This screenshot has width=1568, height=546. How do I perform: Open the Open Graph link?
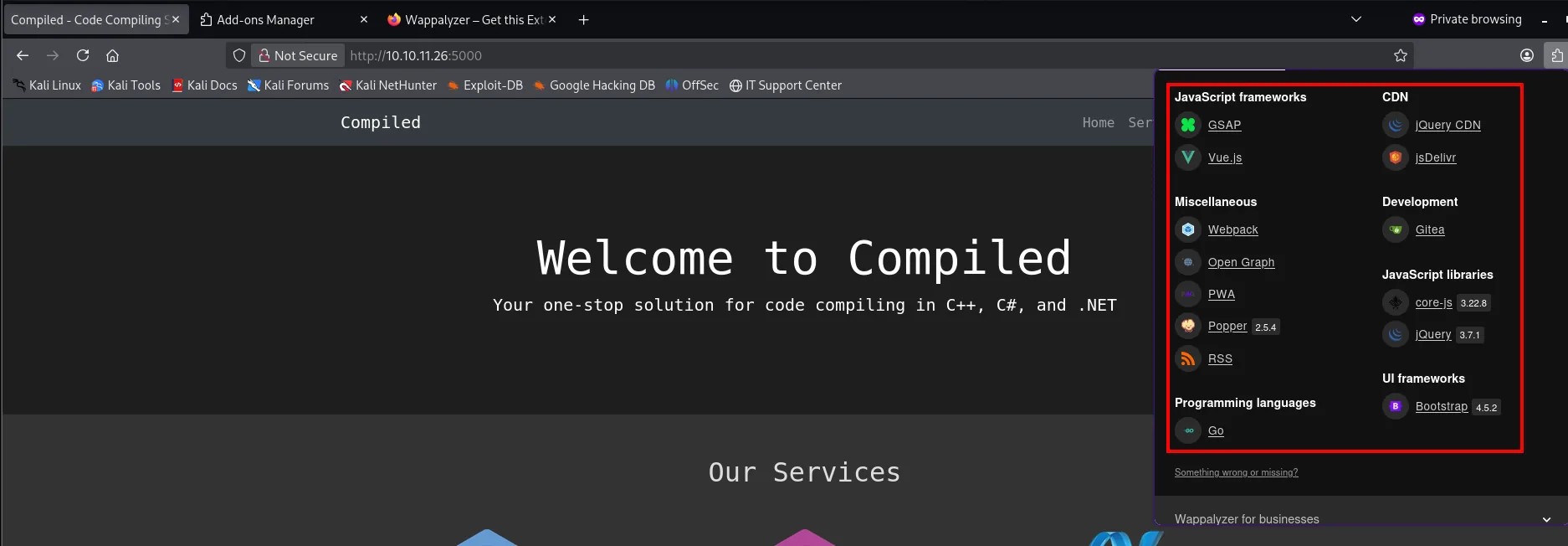click(1241, 262)
